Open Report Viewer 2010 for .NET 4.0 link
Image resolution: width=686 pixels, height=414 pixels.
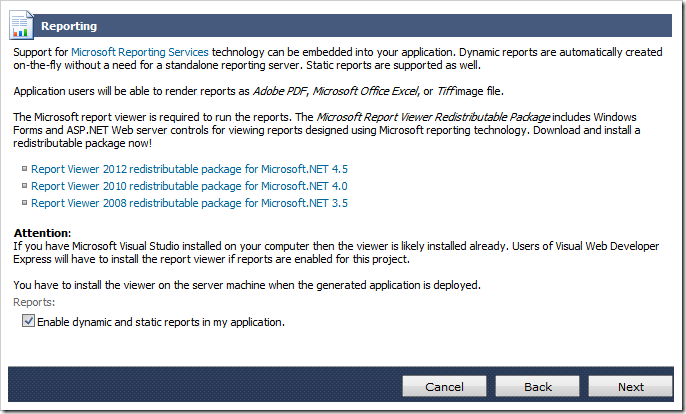189,186
